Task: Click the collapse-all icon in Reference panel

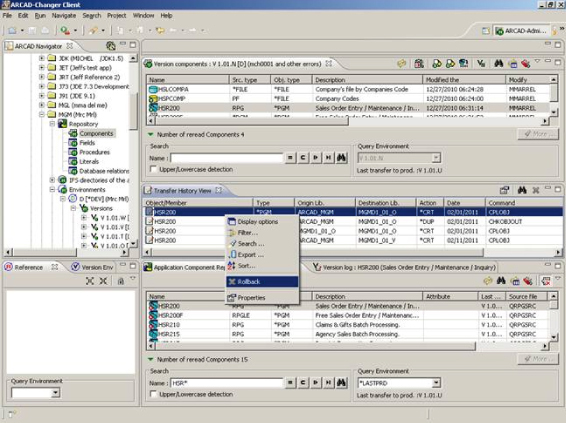Action: pos(103,281)
